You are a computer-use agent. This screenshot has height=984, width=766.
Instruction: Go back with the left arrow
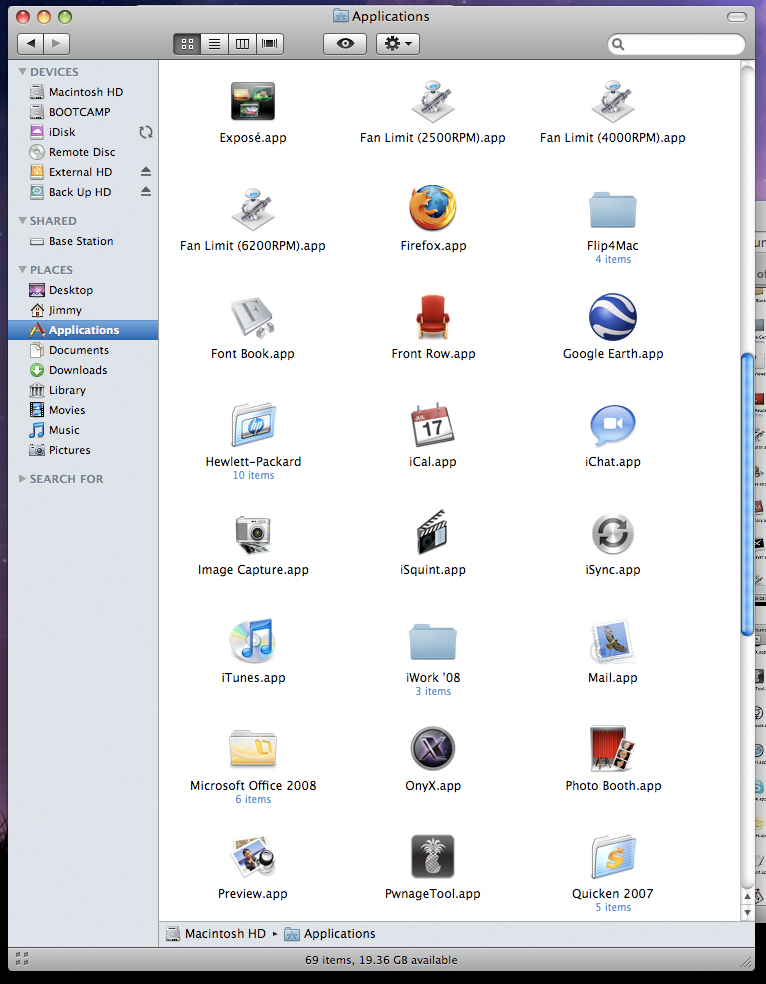pos(30,44)
